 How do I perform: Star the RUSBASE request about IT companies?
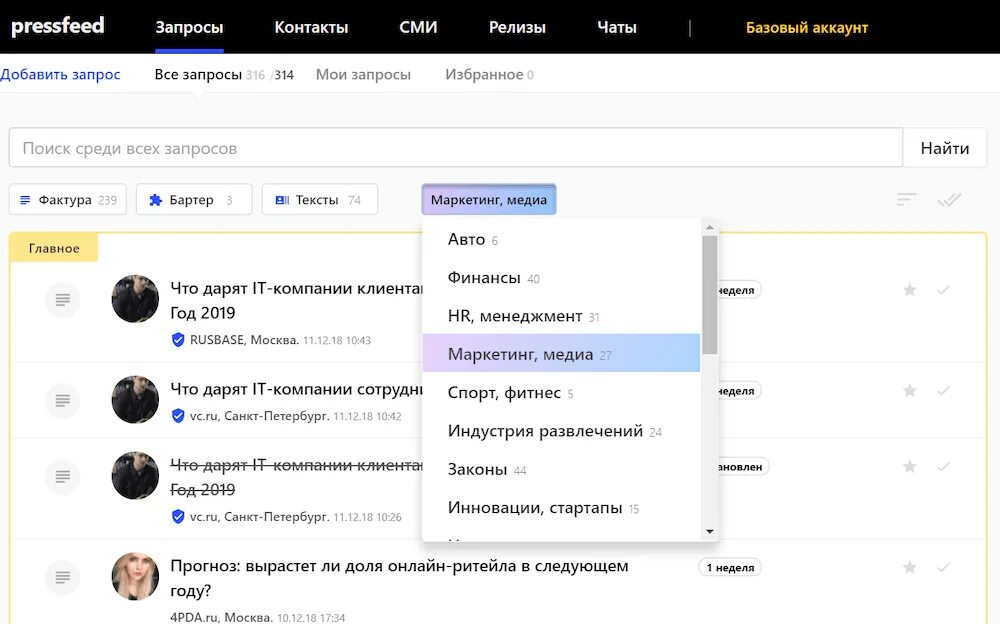pyautogui.click(x=910, y=290)
